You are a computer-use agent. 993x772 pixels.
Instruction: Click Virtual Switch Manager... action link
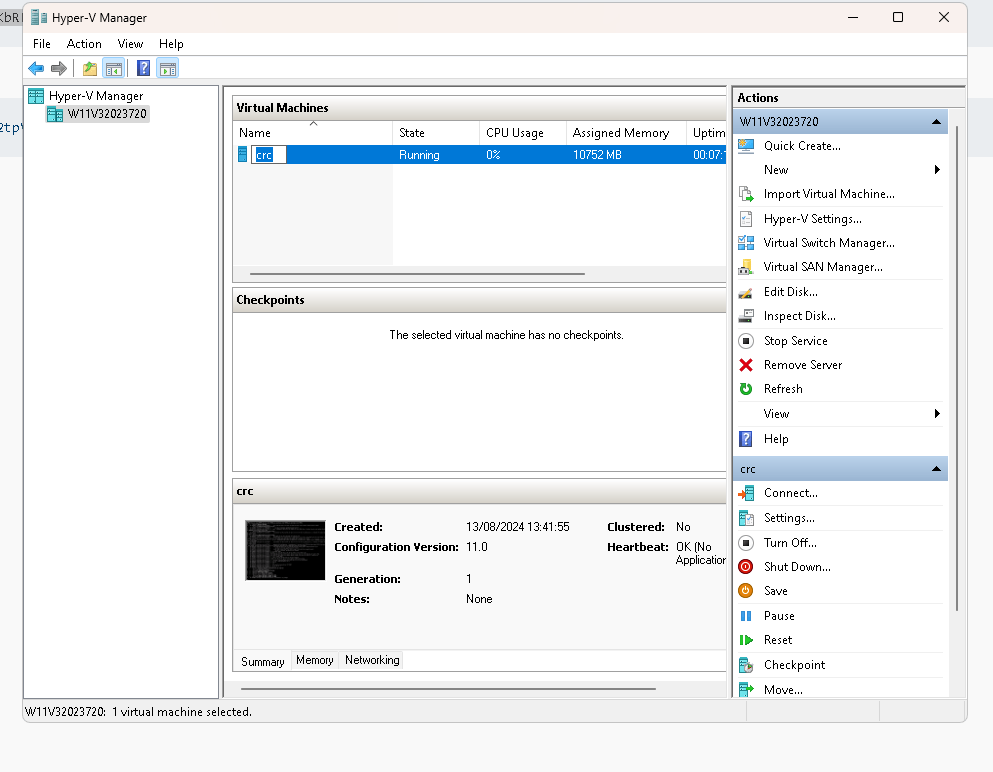(x=829, y=243)
